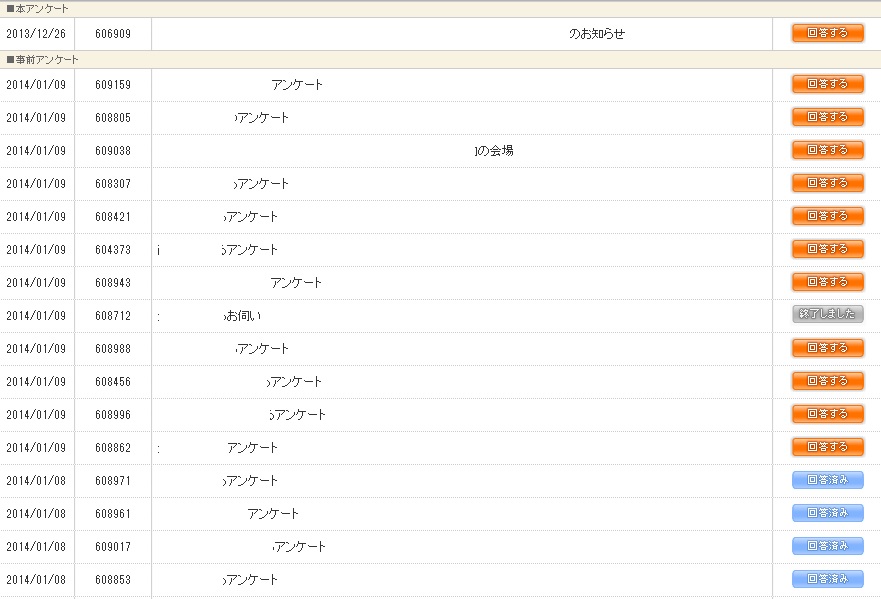
Task: Open the のお知らせ title of survey 606909
Action: click(597, 34)
